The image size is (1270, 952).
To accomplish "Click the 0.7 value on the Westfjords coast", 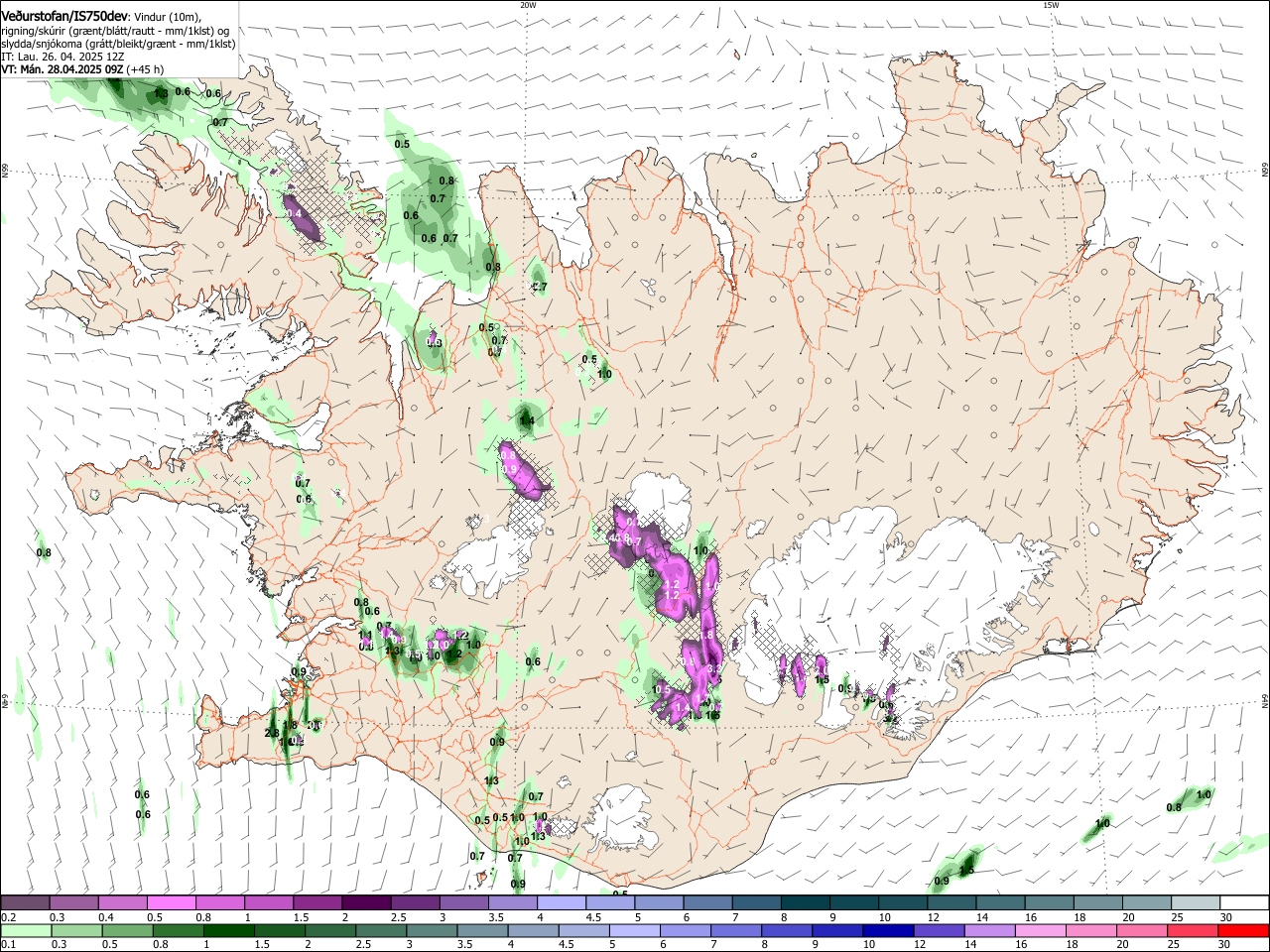I will pos(220,122).
